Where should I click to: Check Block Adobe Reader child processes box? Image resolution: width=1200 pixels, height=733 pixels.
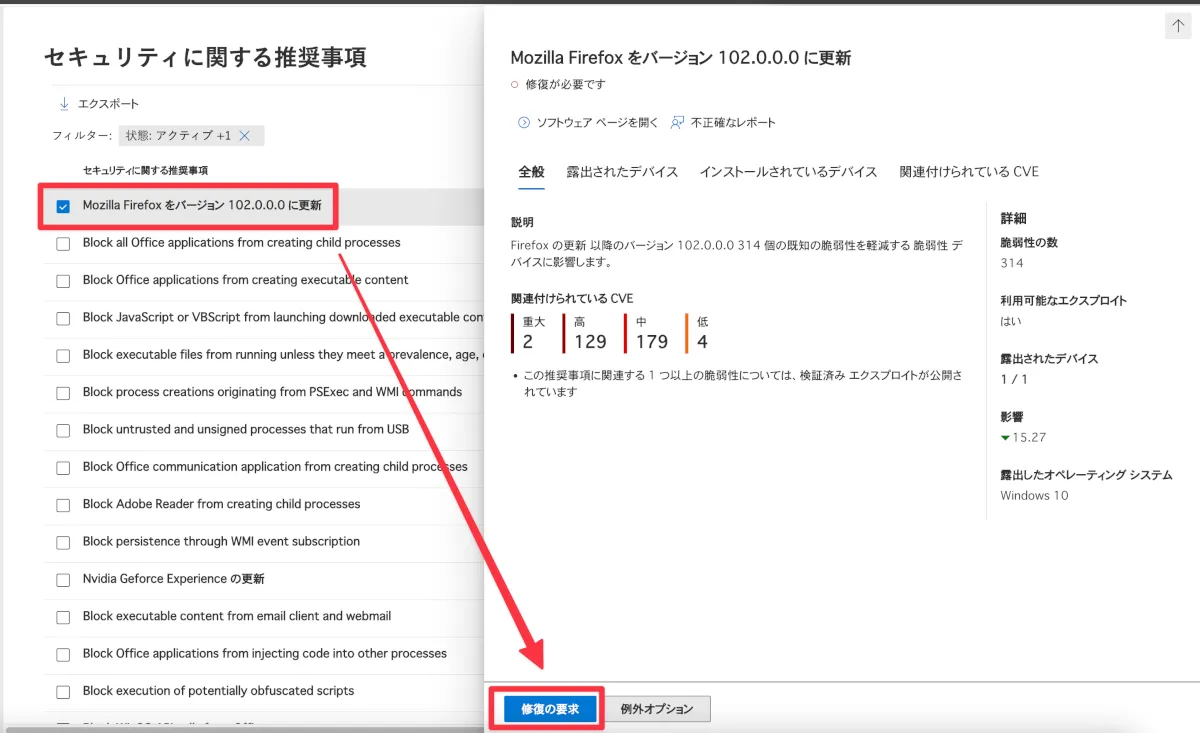click(x=63, y=505)
